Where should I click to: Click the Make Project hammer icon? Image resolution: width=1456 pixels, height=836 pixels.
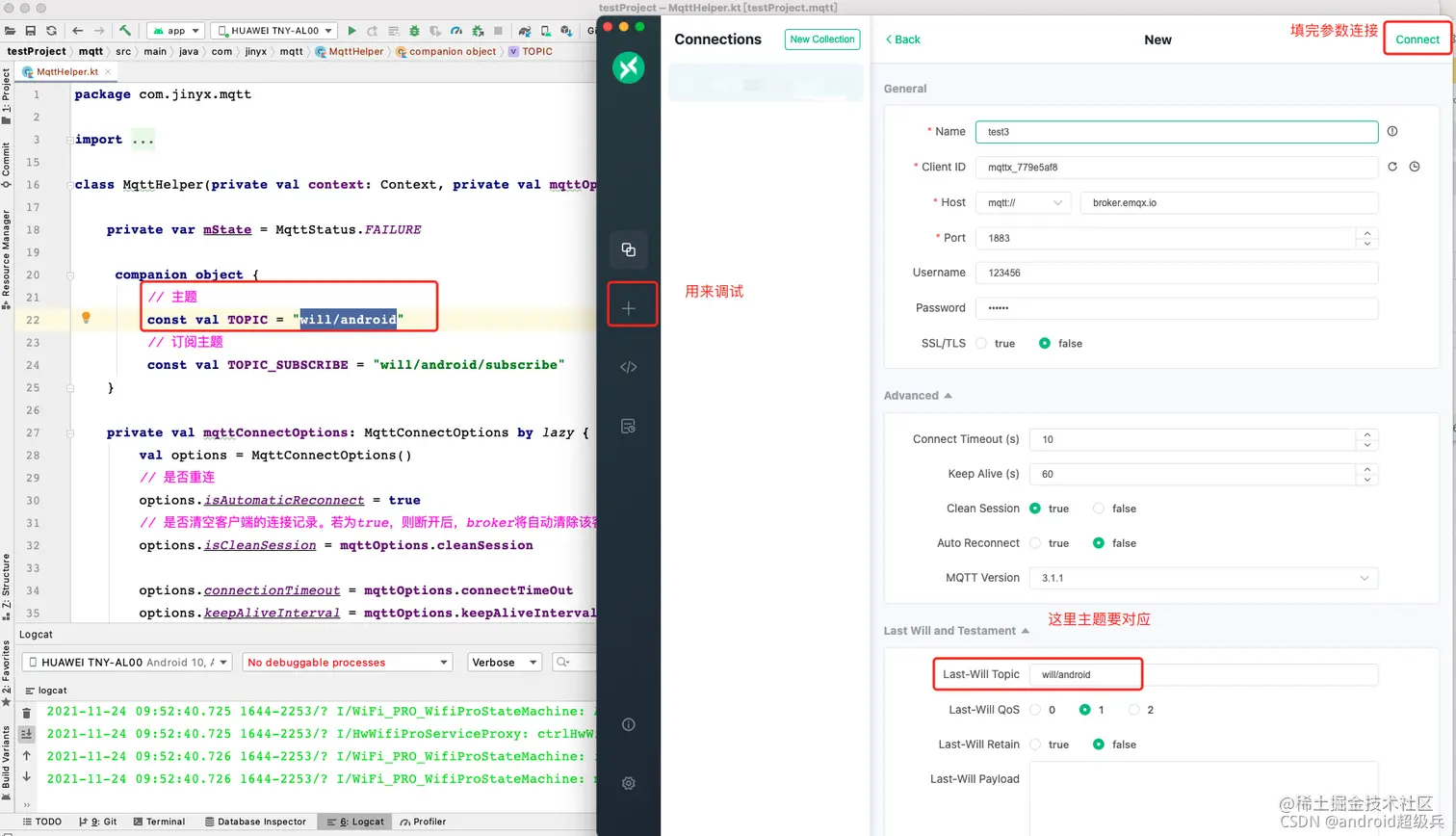pyautogui.click(x=125, y=31)
